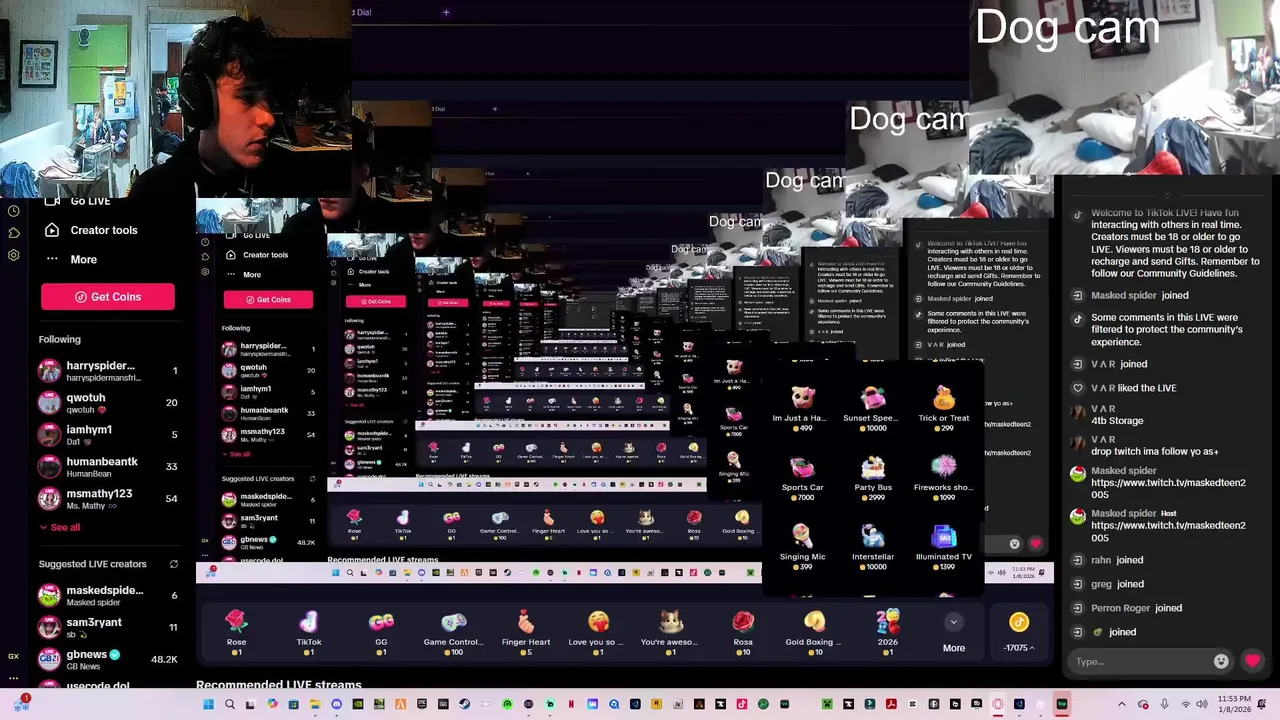Open qwotuh following account
1280x720 pixels.
[108, 403]
